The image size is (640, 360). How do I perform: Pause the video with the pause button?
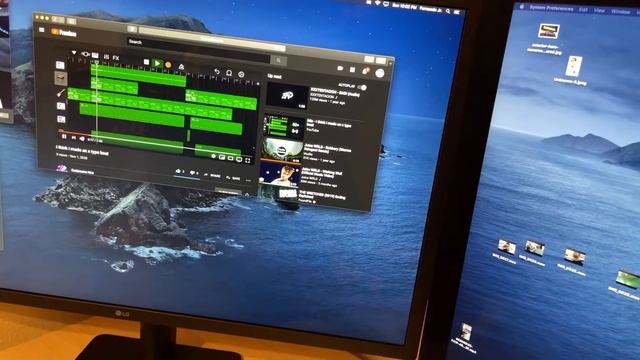(64, 137)
